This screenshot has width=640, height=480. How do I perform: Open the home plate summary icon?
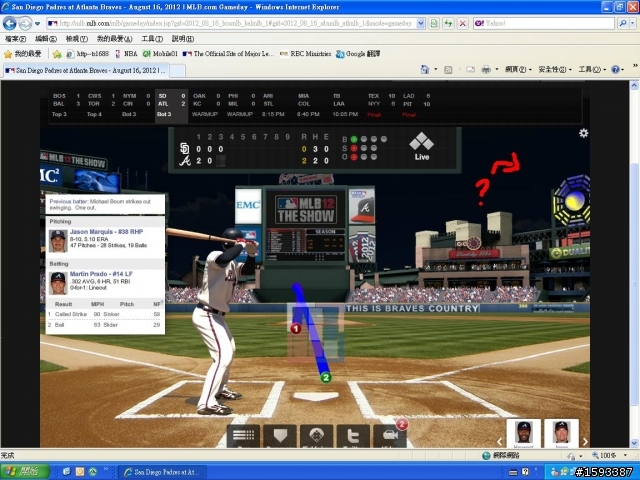pos(280,436)
